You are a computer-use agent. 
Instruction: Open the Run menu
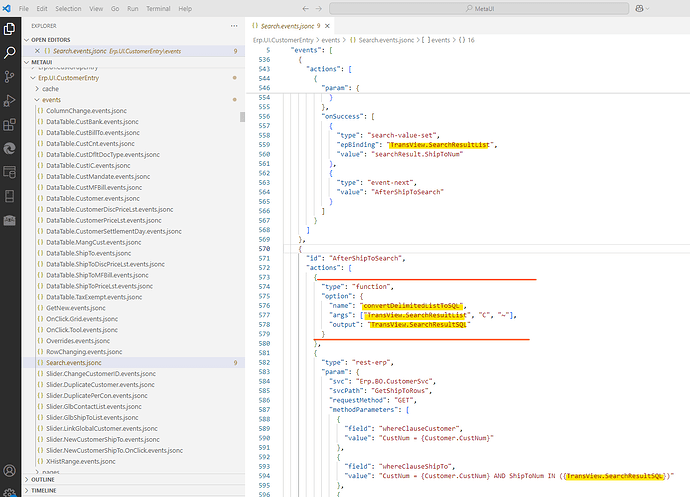click(132, 8)
